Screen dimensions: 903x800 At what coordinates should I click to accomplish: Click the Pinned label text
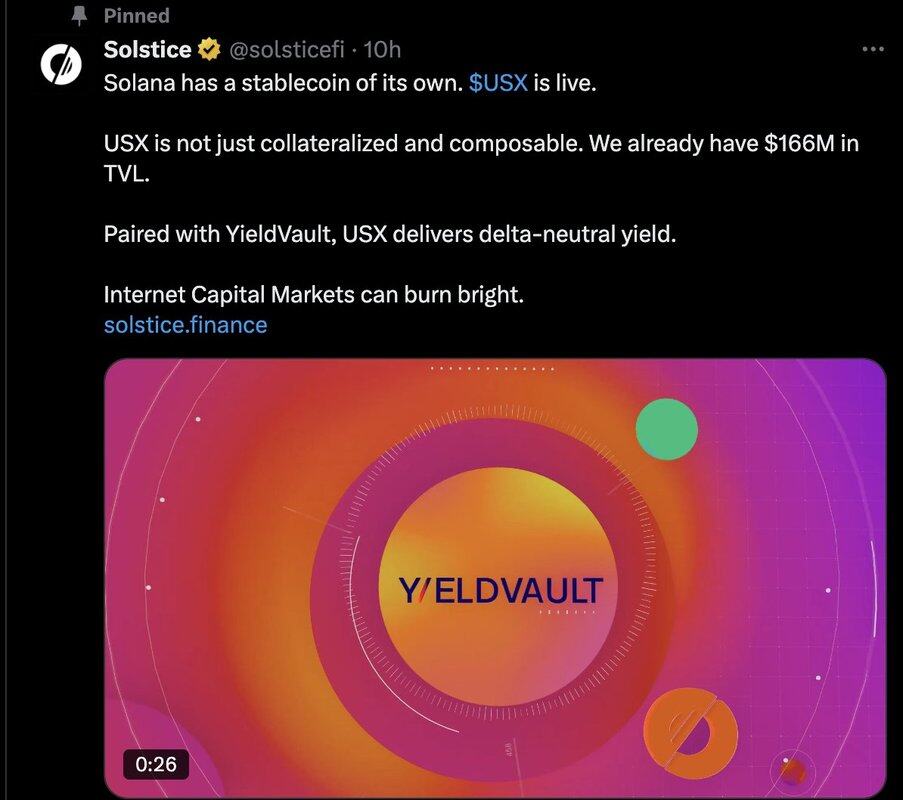coord(137,16)
